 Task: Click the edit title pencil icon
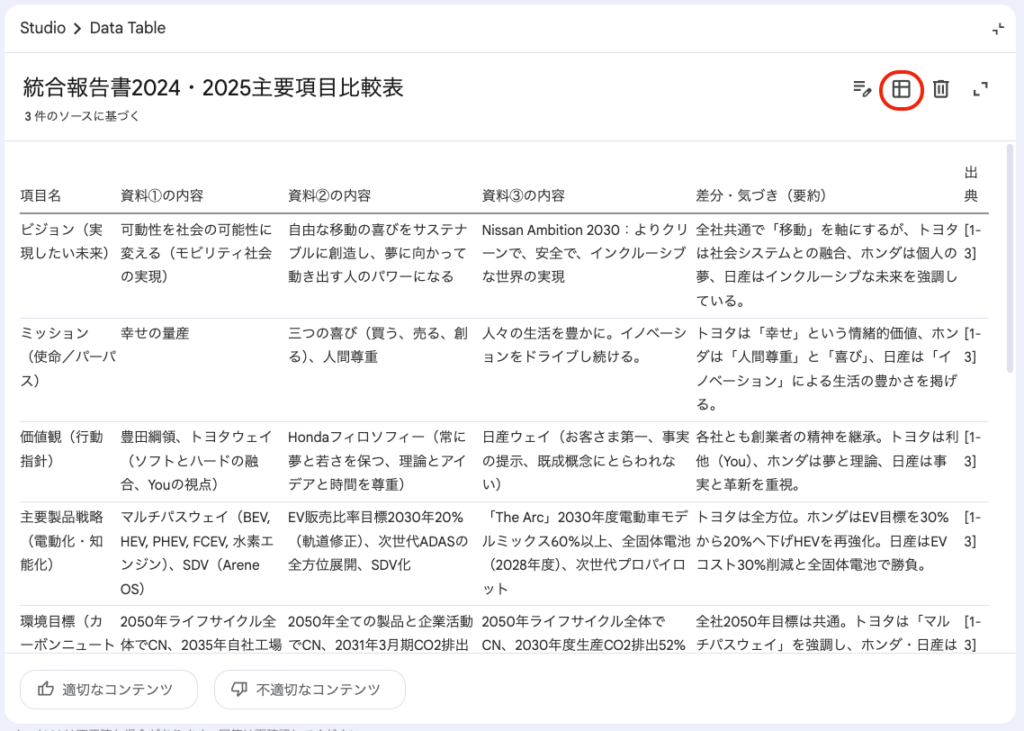point(862,89)
